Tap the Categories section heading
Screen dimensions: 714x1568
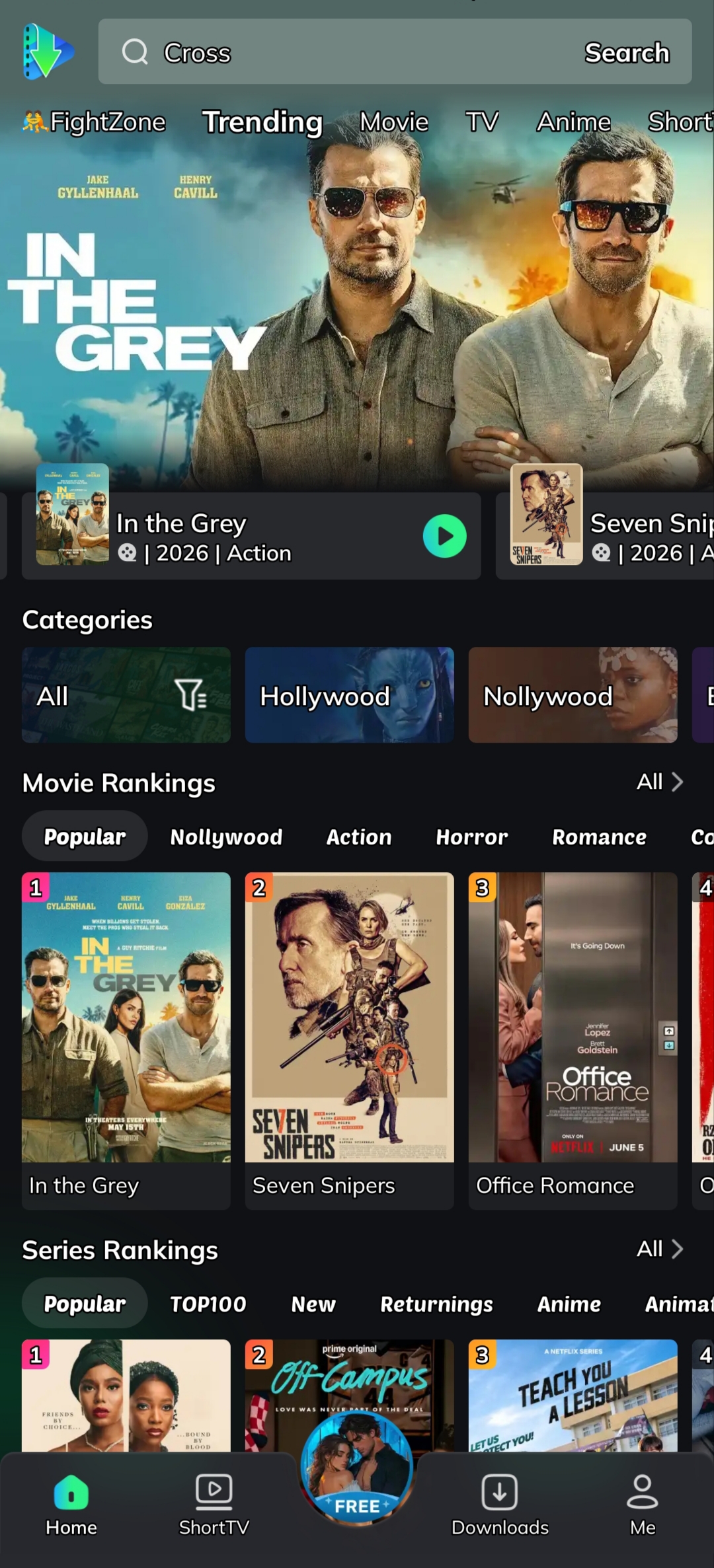87,620
